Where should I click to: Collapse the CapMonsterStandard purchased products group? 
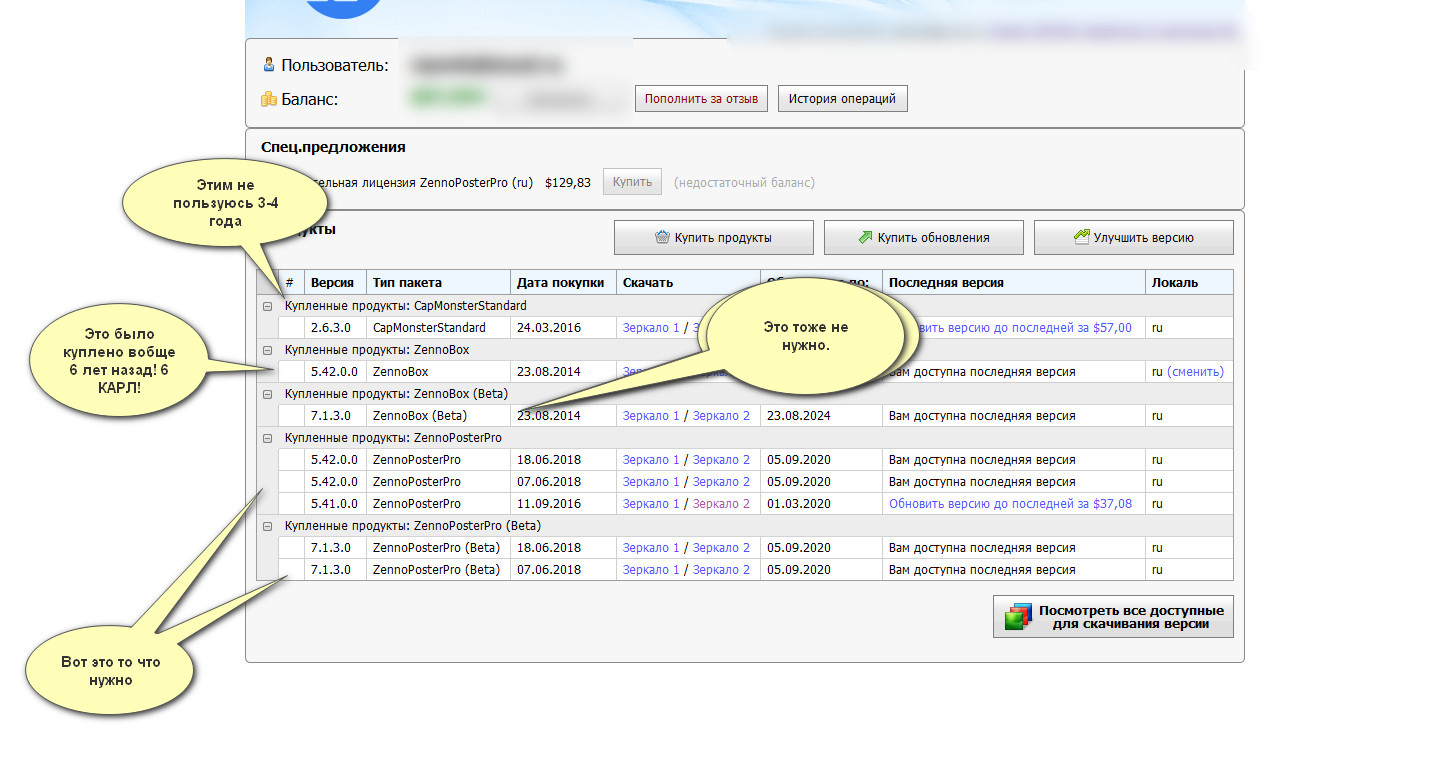click(x=267, y=306)
